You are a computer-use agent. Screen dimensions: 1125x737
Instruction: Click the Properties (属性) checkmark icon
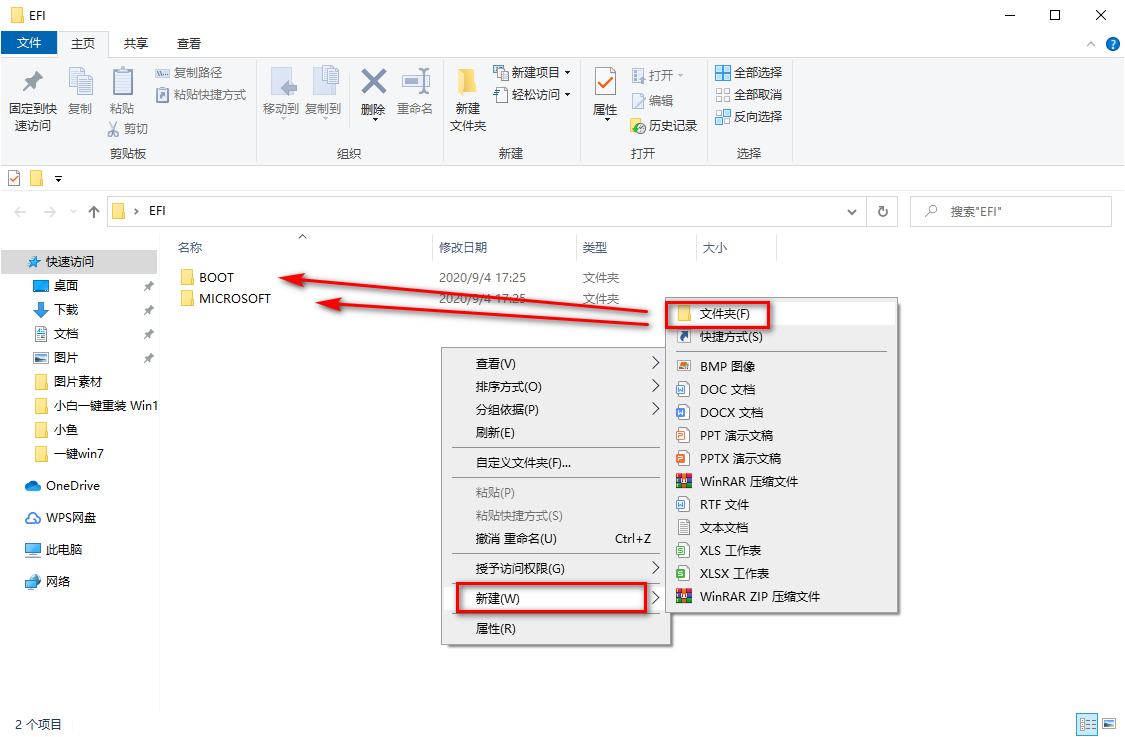tap(605, 82)
